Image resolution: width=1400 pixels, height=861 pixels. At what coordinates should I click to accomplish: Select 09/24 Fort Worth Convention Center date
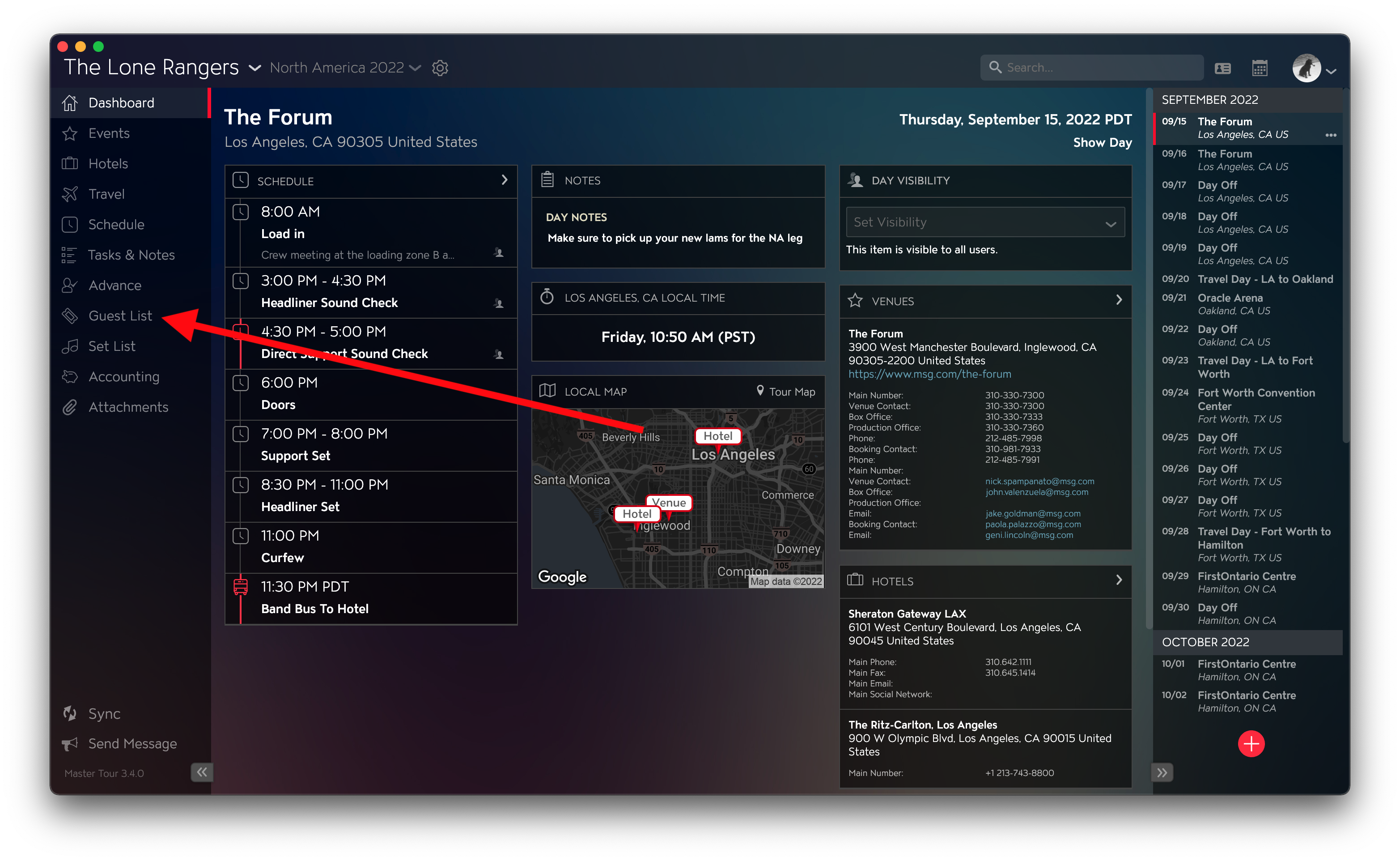tap(1247, 405)
